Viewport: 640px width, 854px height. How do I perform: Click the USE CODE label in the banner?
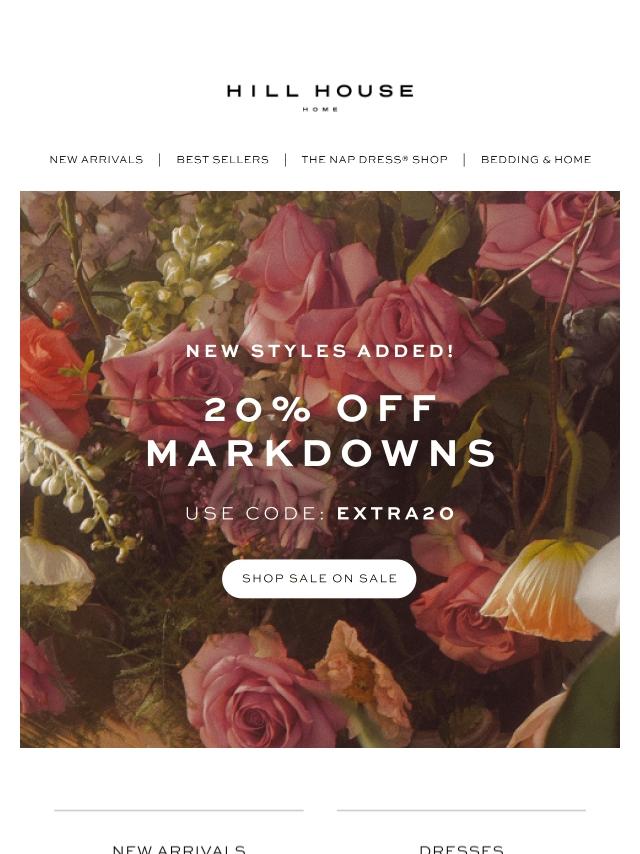(255, 513)
